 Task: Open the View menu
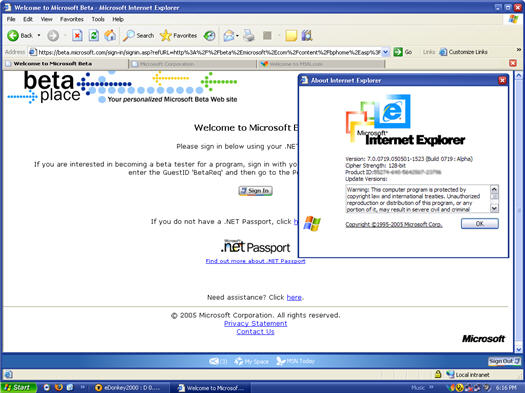47,19
